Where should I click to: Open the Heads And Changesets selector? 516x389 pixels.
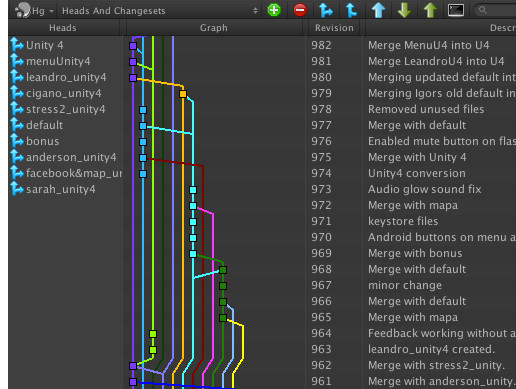pos(159,11)
